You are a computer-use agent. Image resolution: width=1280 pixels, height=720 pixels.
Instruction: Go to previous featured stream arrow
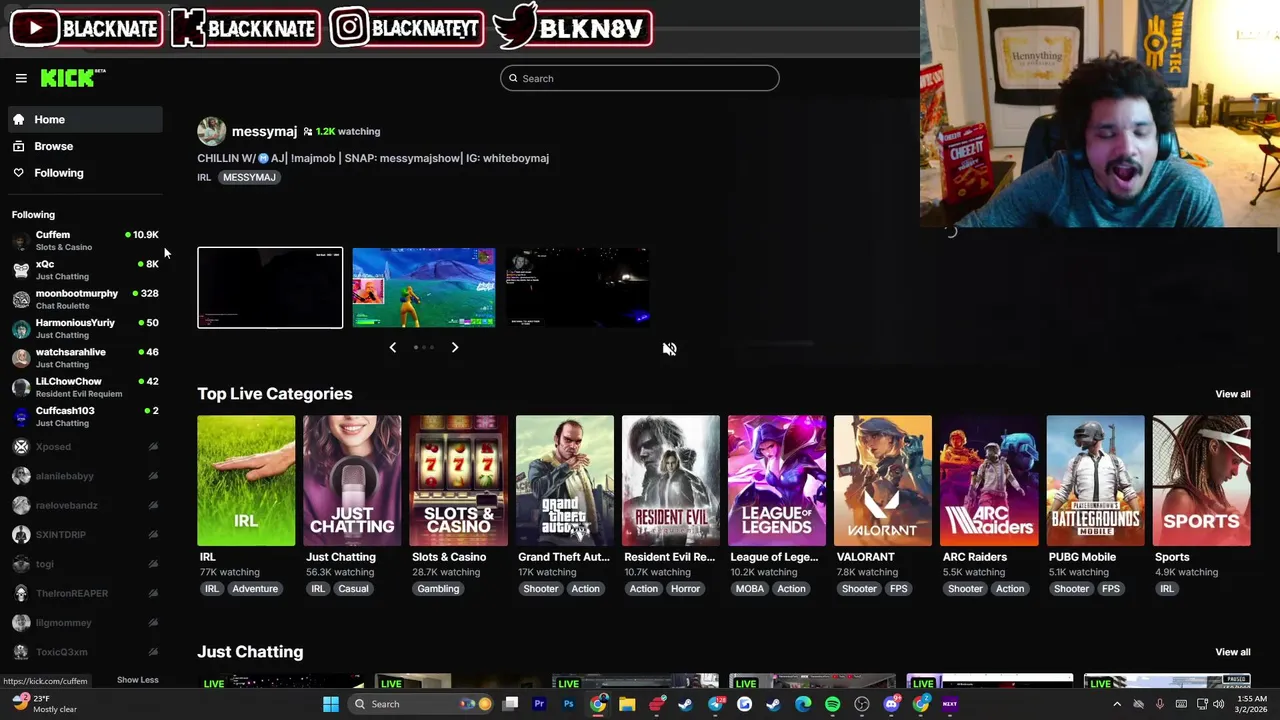392,347
